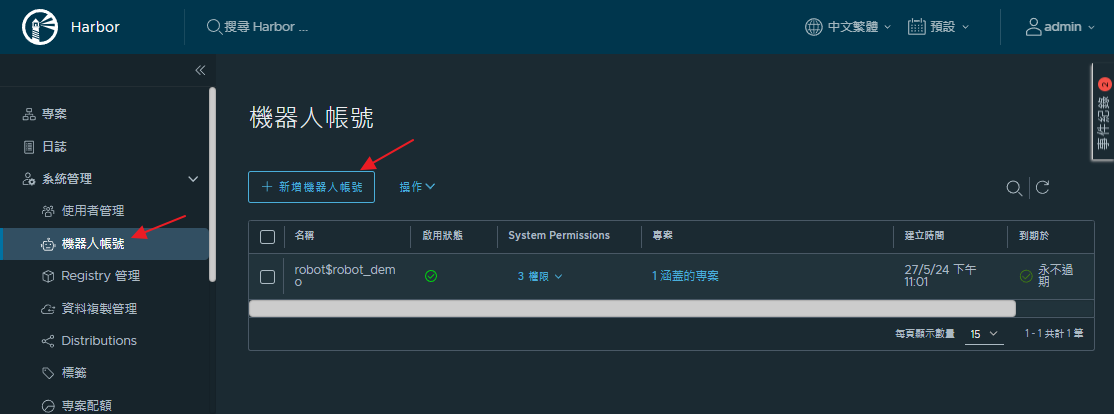Collapse the sidebar with double-chevron icon
Screen dimensions: 1114x414
[x=200, y=70]
